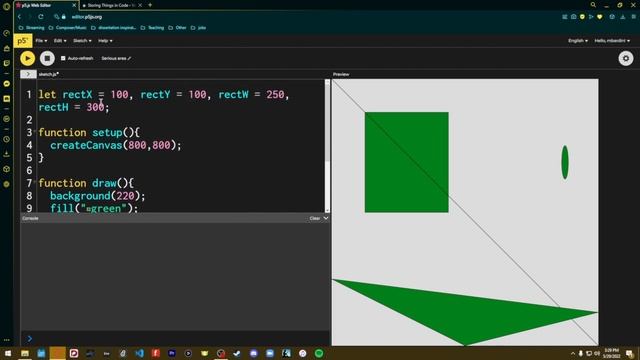Open File Explorer from the taskbar
640x360 pixels.
coord(25,353)
